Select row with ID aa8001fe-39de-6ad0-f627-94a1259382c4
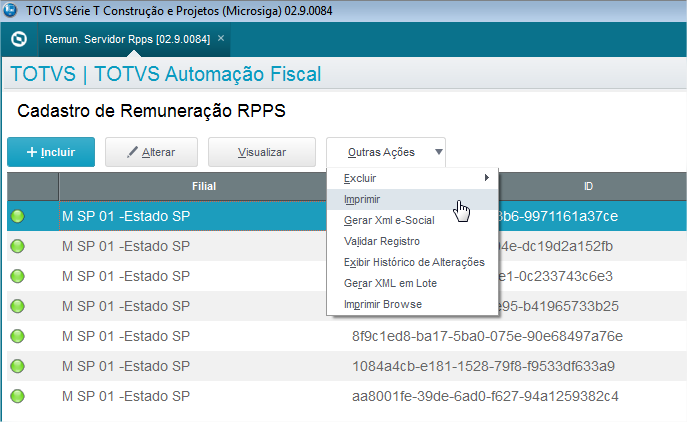 pyautogui.click(x=347, y=396)
